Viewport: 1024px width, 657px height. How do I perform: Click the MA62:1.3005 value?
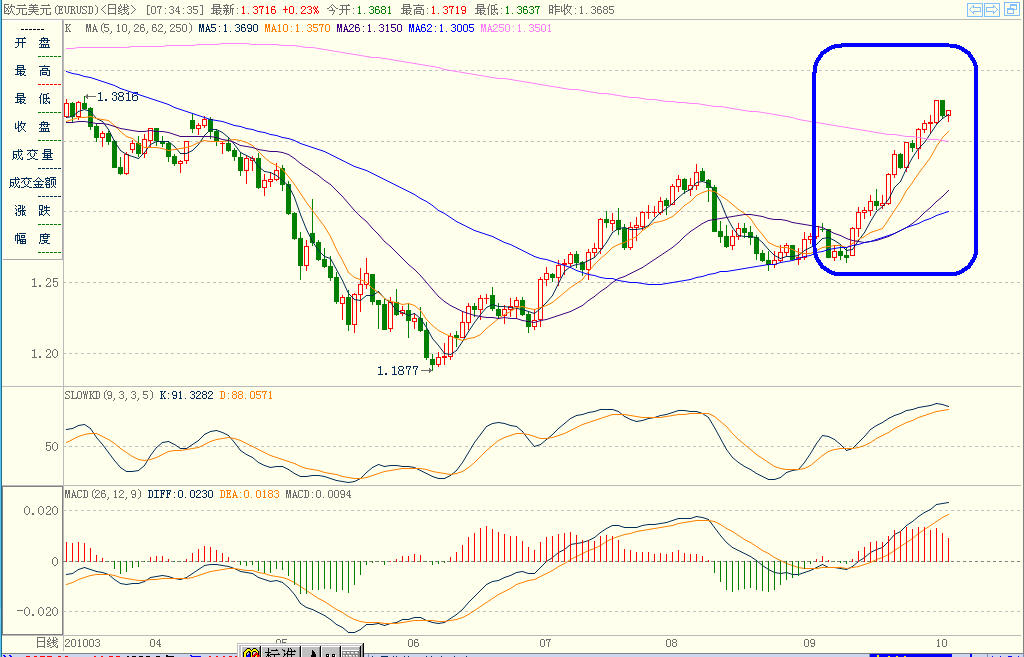click(x=441, y=29)
